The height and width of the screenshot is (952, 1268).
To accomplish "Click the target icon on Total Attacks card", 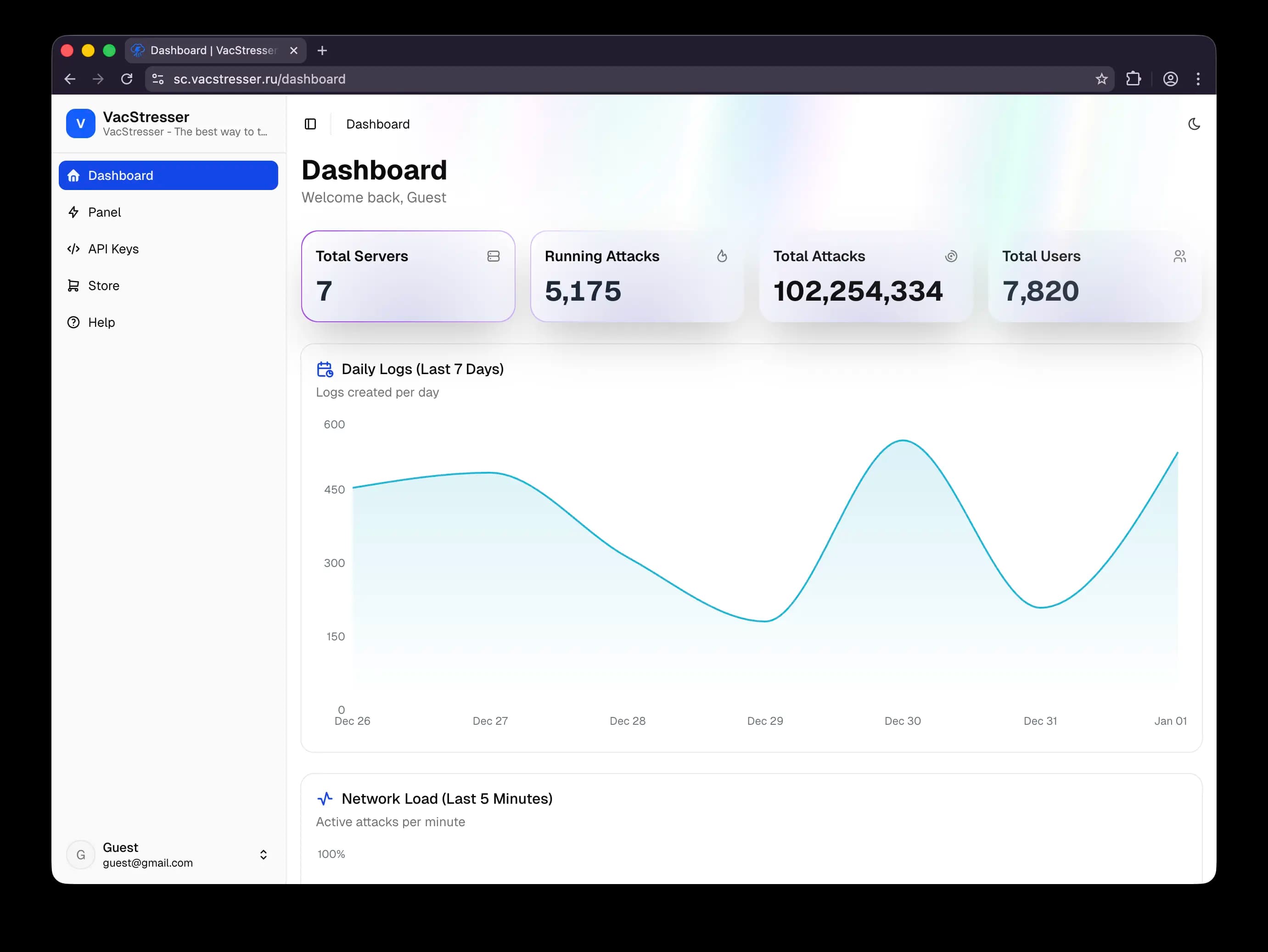I will [951, 256].
